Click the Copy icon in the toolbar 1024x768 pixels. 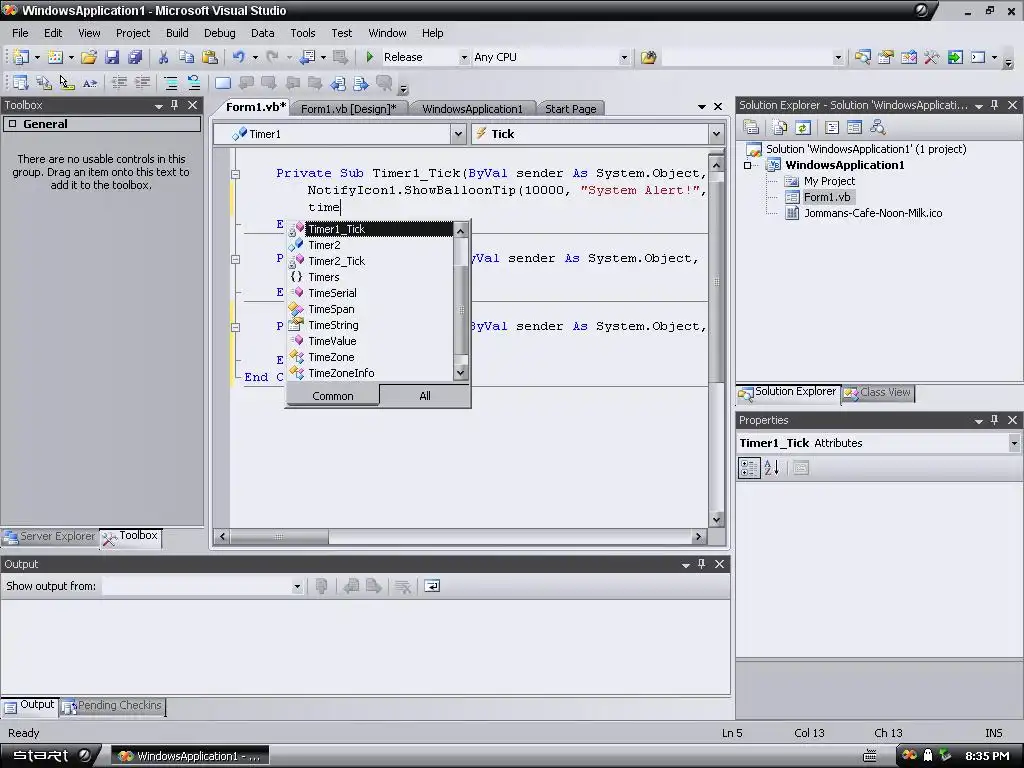tap(186, 57)
